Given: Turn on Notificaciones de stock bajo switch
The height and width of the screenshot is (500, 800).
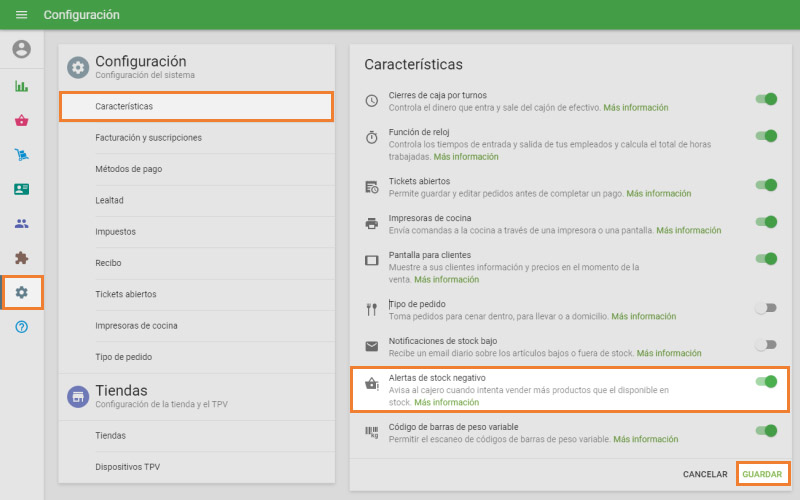Looking at the screenshot, I should (766, 345).
